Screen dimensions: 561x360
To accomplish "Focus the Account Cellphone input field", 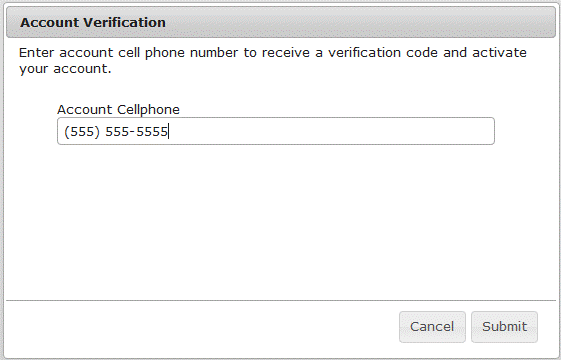I will pyautogui.click(x=276, y=131).
